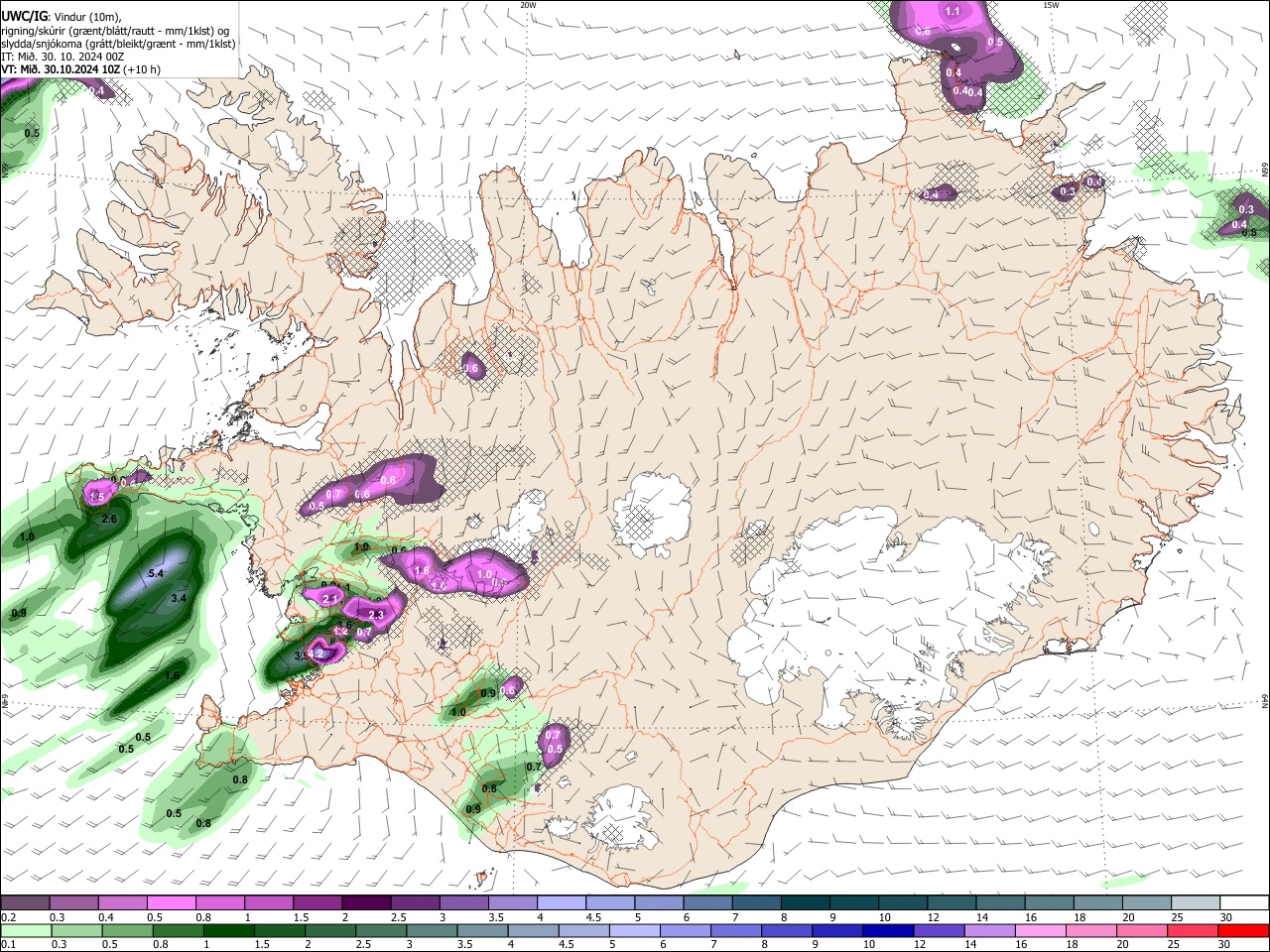The width and height of the screenshot is (1270, 952).
Task: Select the 2.1 snowfall label in the pink blob
Action: point(331,599)
